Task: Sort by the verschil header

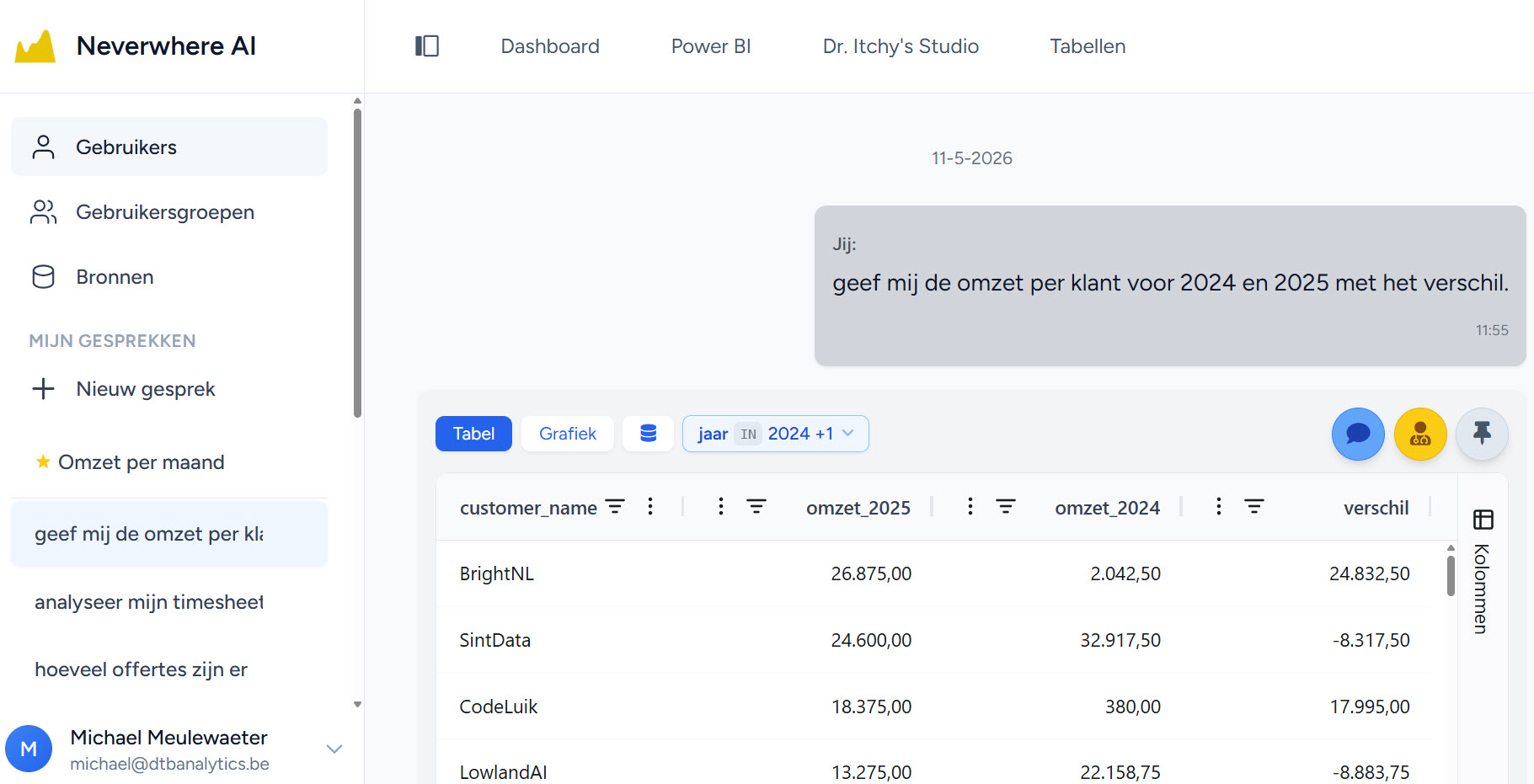Action: [1376, 508]
